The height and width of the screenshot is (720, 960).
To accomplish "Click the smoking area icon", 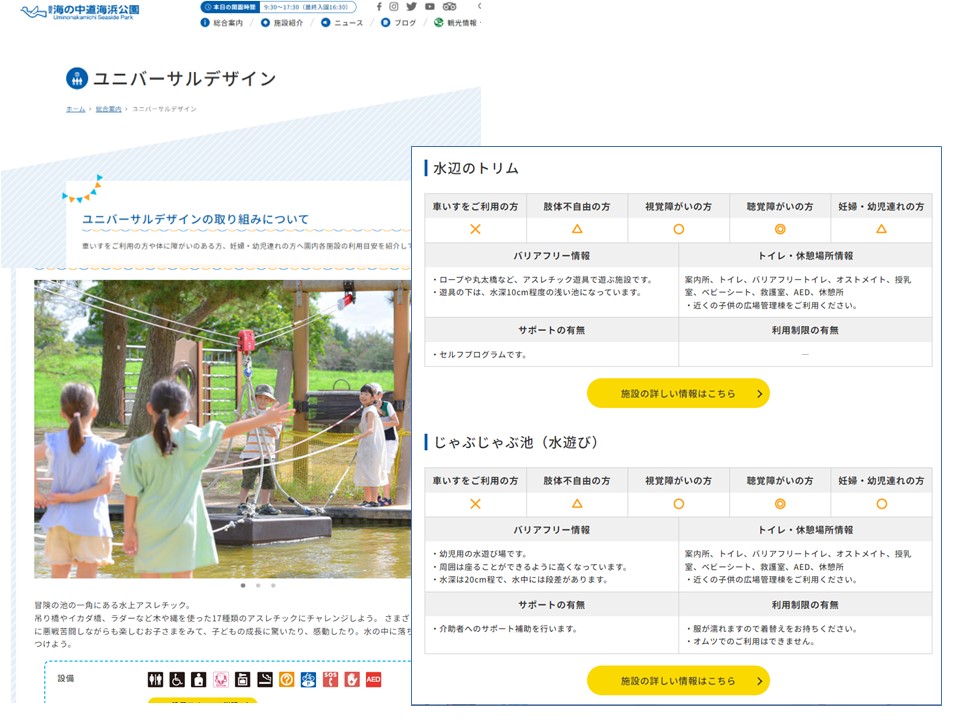I will 264,679.
